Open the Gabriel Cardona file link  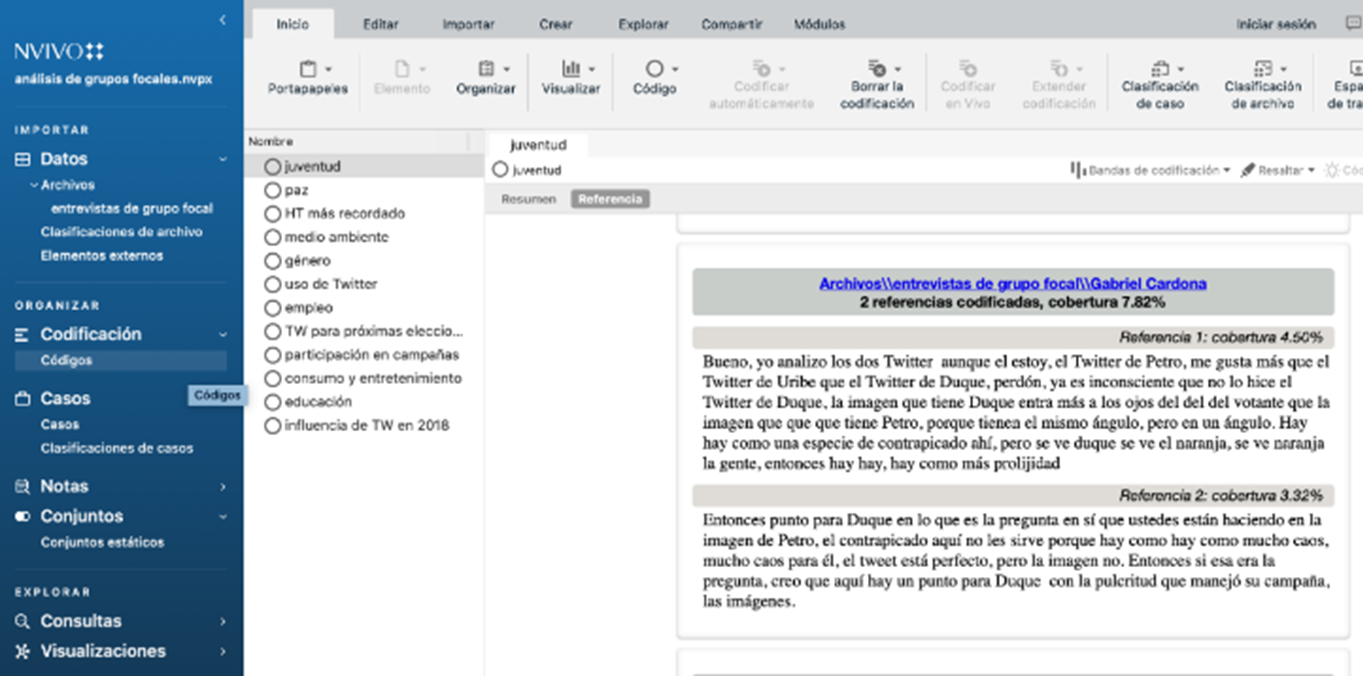[x=1012, y=283]
